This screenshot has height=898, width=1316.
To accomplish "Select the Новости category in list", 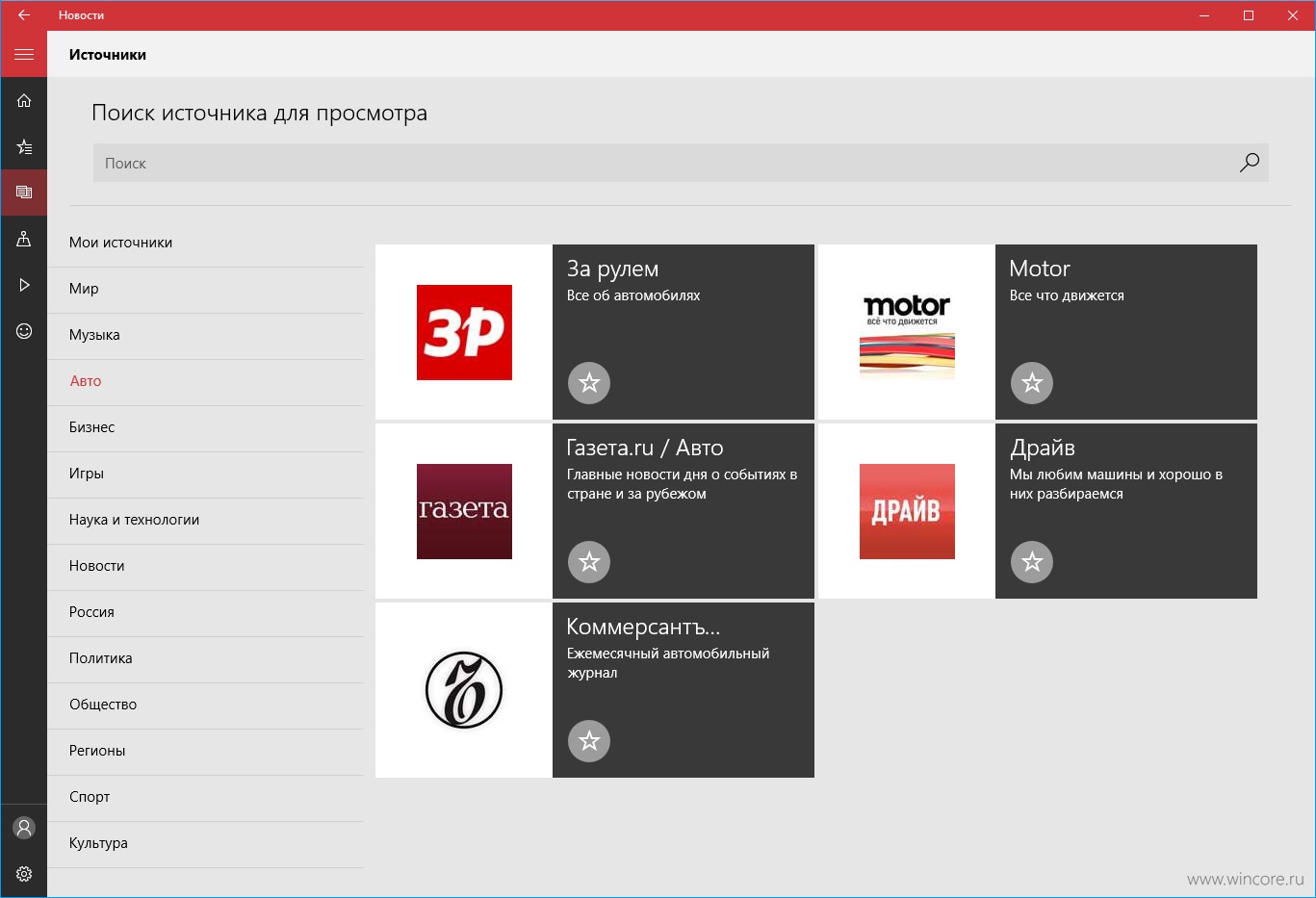I will (206, 566).
